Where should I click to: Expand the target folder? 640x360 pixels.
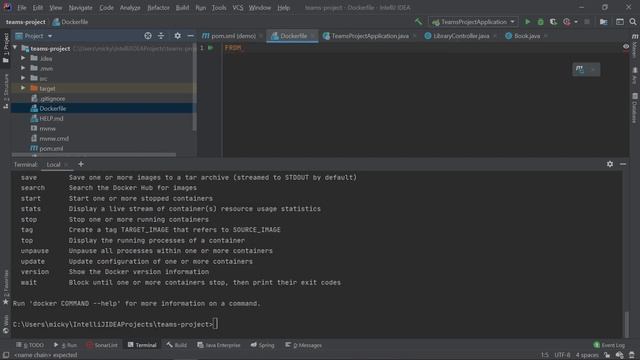[23, 88]
